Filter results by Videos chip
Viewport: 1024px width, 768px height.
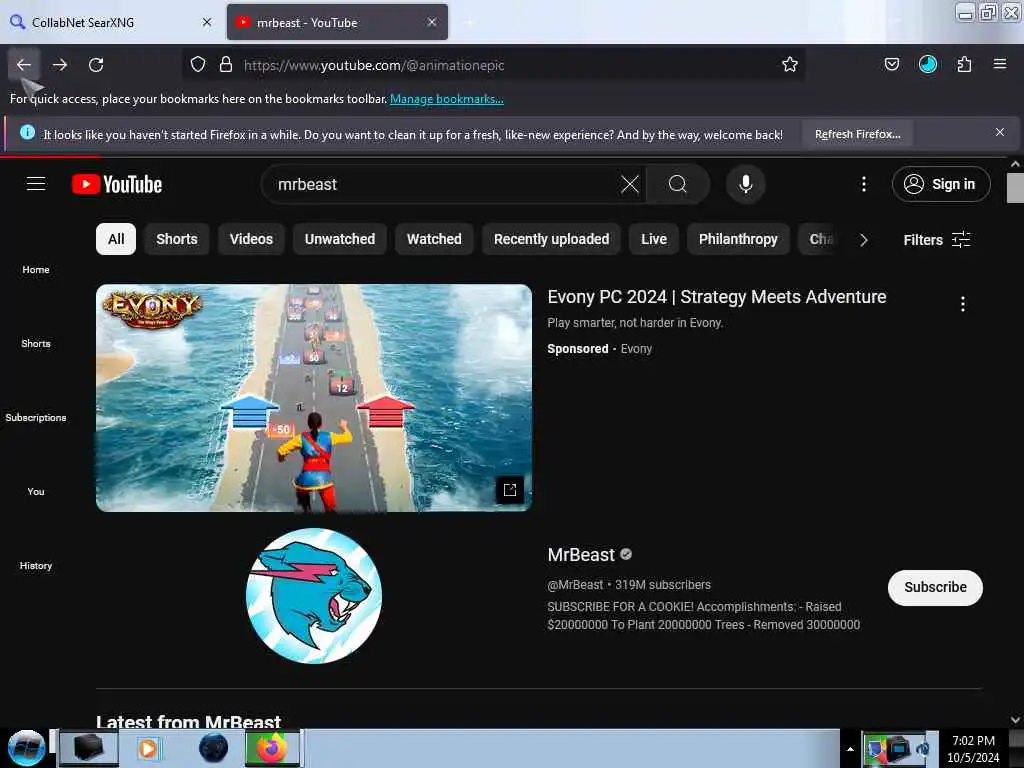[251, 239]
